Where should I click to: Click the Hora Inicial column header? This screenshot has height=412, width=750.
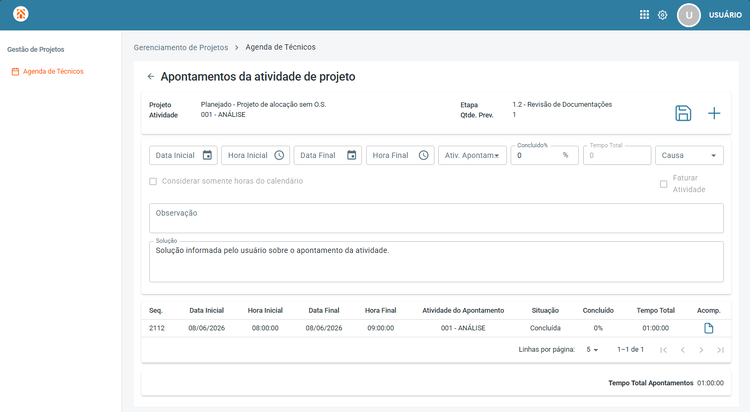pyautogui.click(x=265, y=311)
